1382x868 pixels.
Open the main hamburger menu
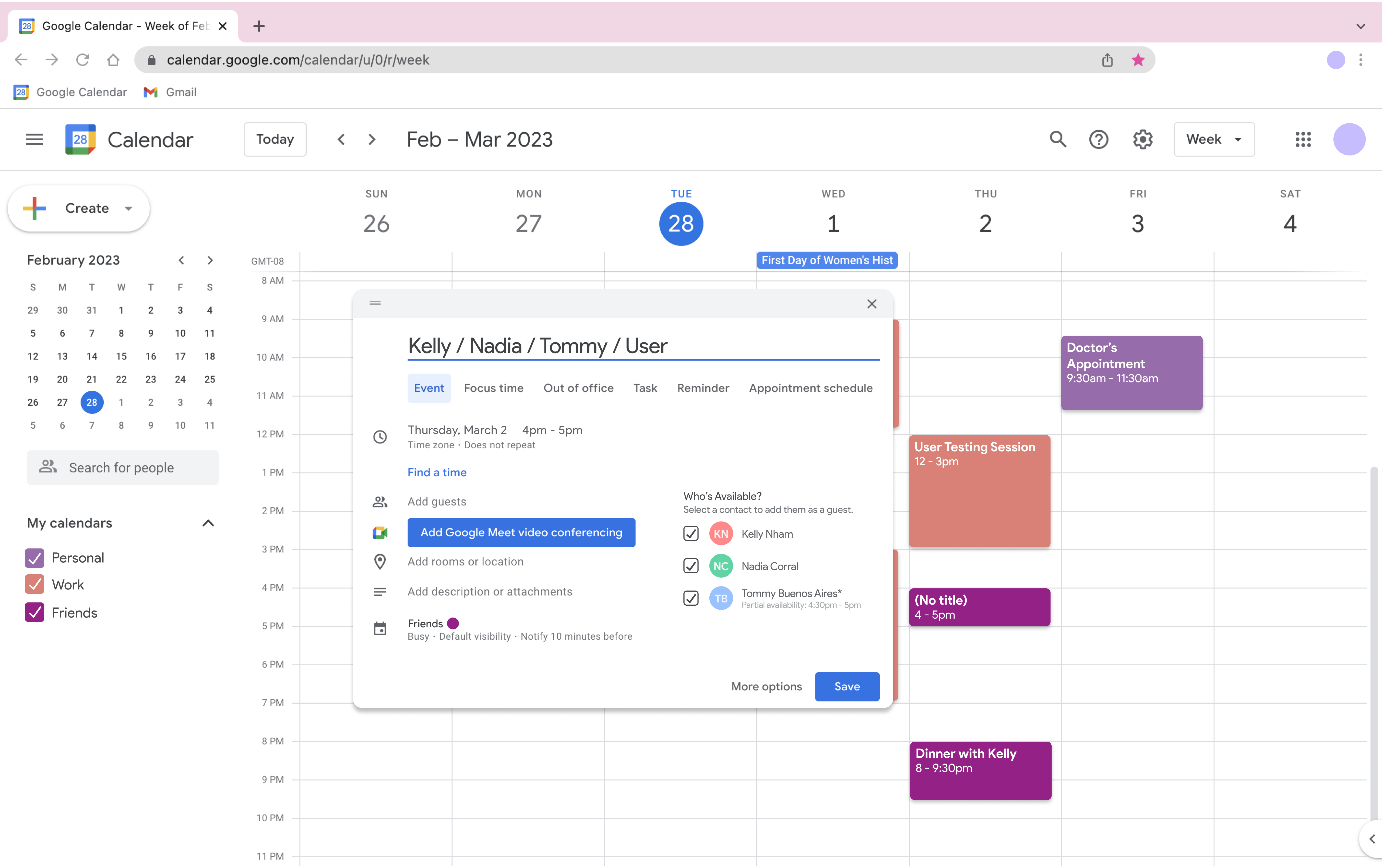click(35, 140)
